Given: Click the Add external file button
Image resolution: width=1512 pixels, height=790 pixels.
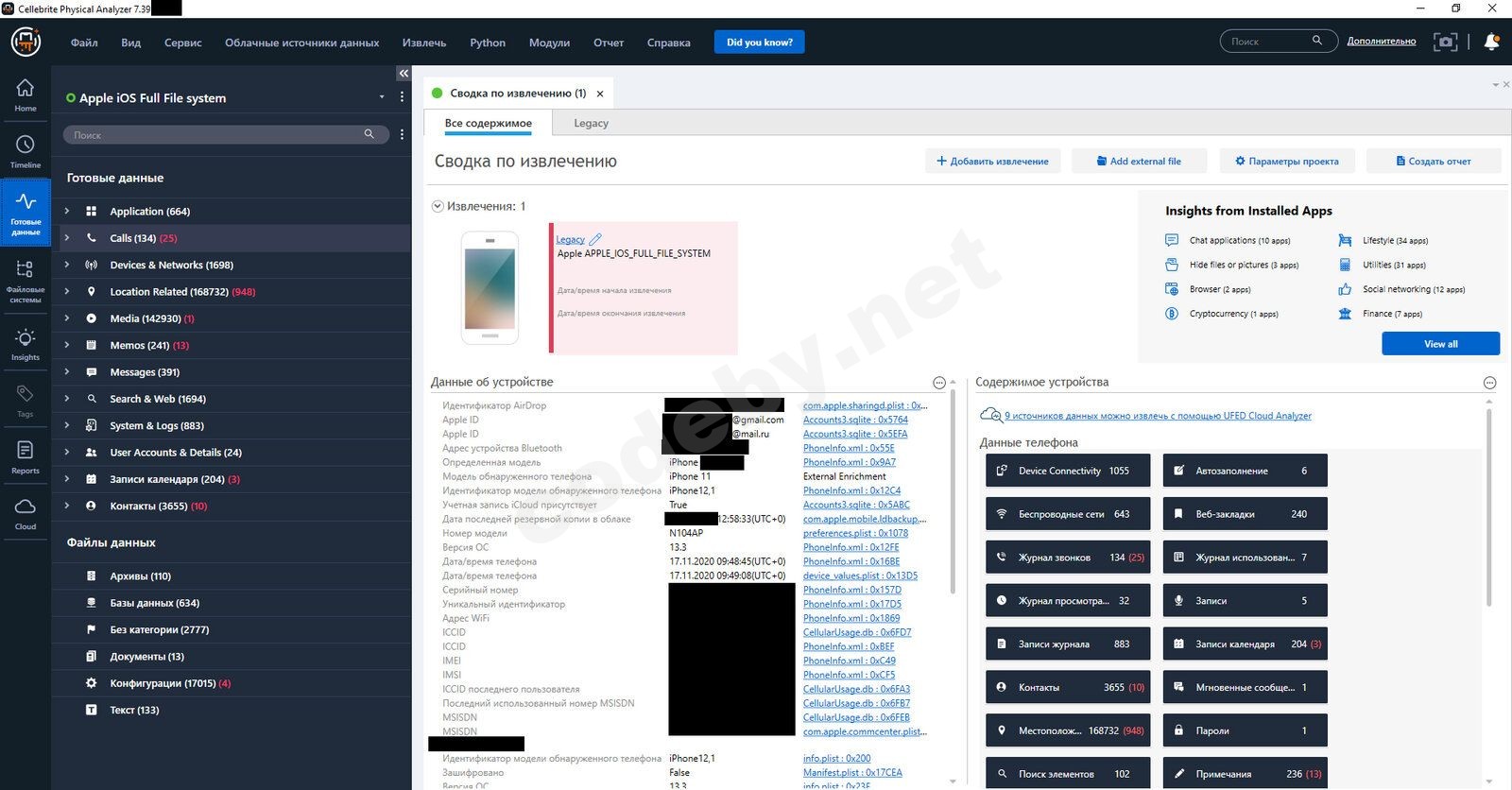Looking at the screenshot, I should pyautogui.click(x=1139, y=161).
